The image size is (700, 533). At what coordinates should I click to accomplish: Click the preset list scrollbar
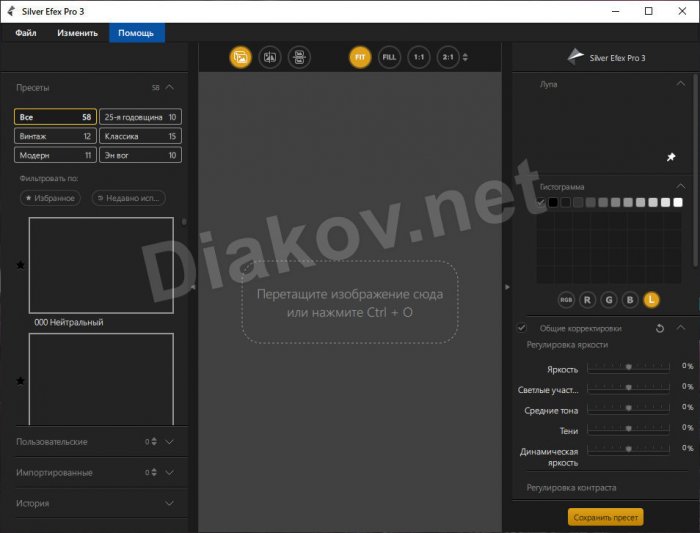[x=184, y=221]
